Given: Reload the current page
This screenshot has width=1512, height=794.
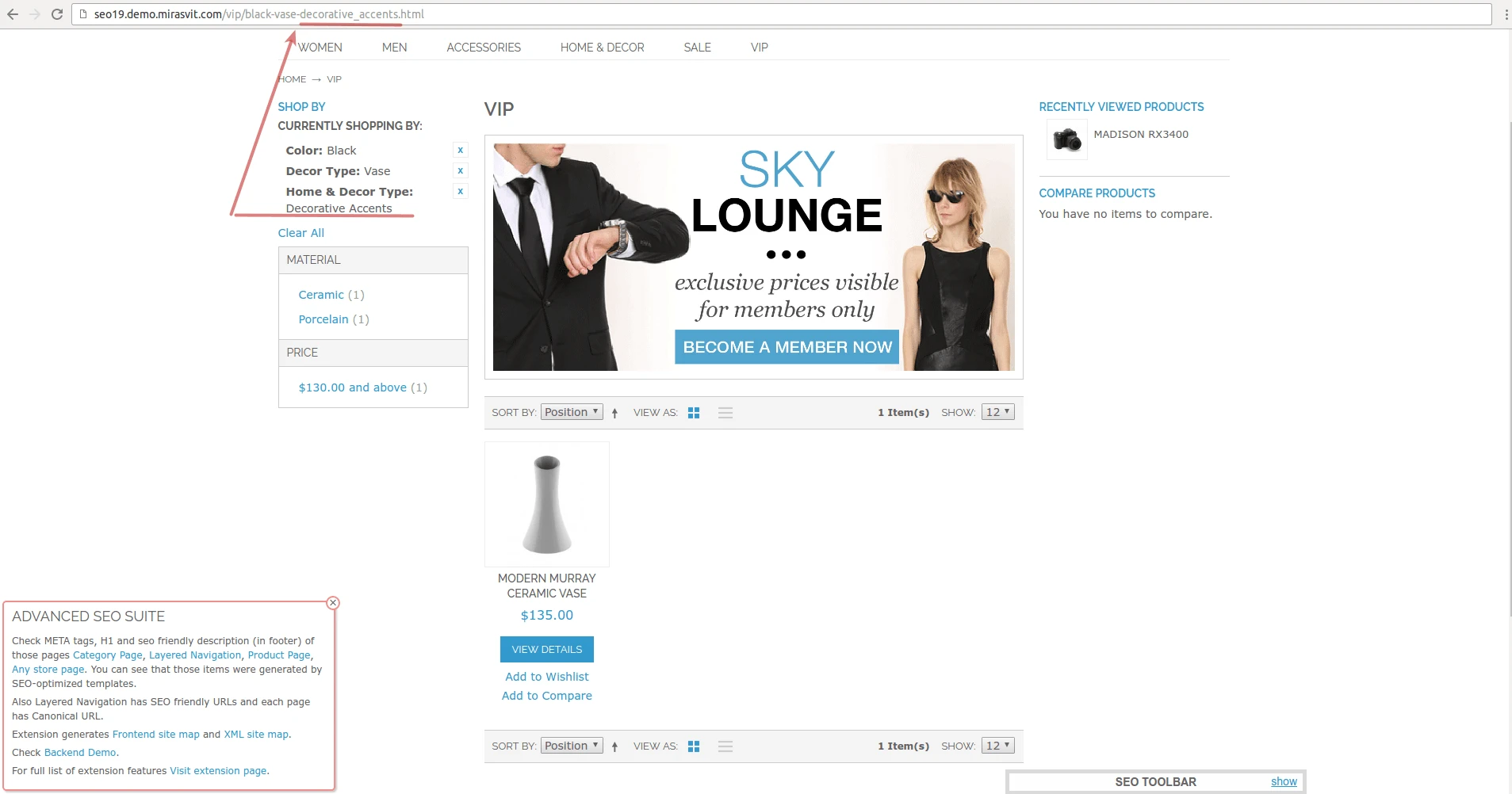Looking at the screenshot, I should click(x=57, y=13).
